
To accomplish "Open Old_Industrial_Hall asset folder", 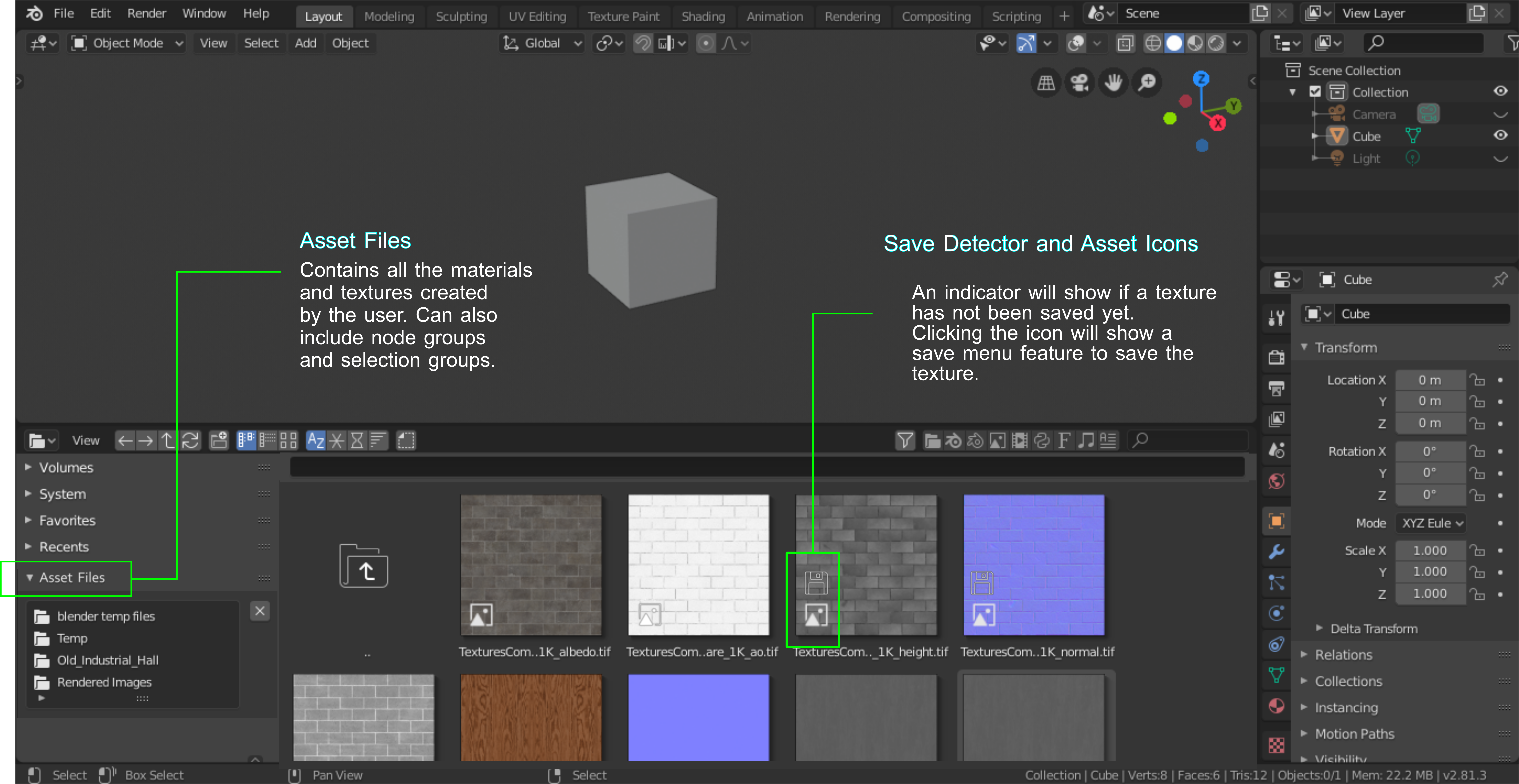I will pyautogui.click(x=107, y=660).
